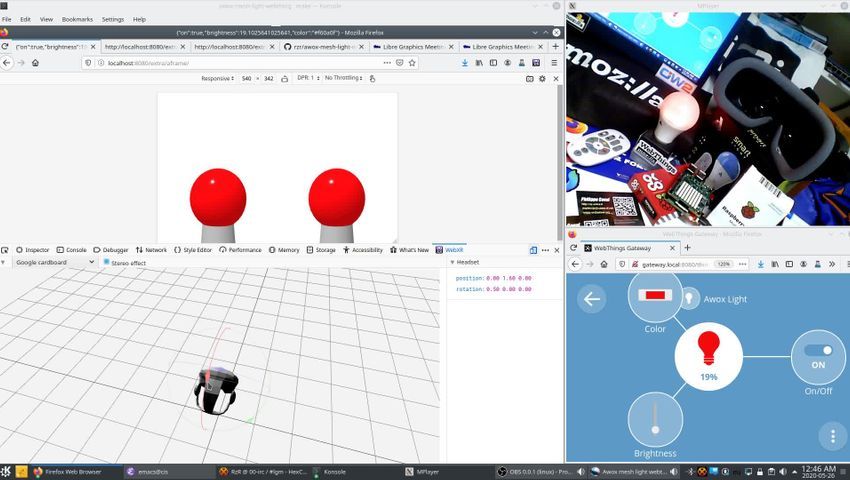Open the View menu in Konsole

coord(47,19)
